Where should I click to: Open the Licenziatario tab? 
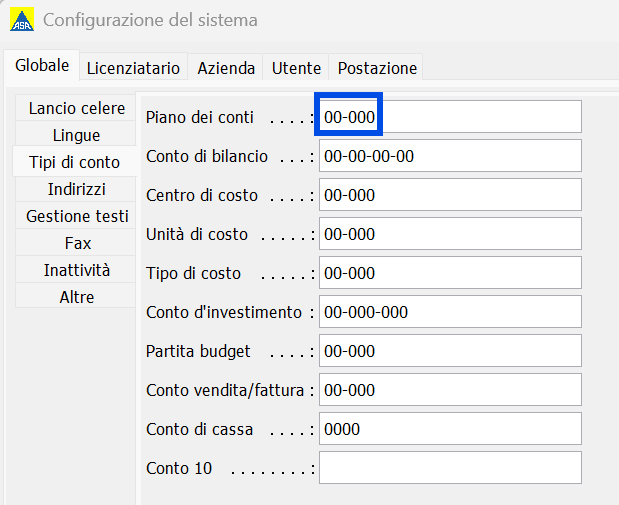pyautogui.click(x=133, y=68)
